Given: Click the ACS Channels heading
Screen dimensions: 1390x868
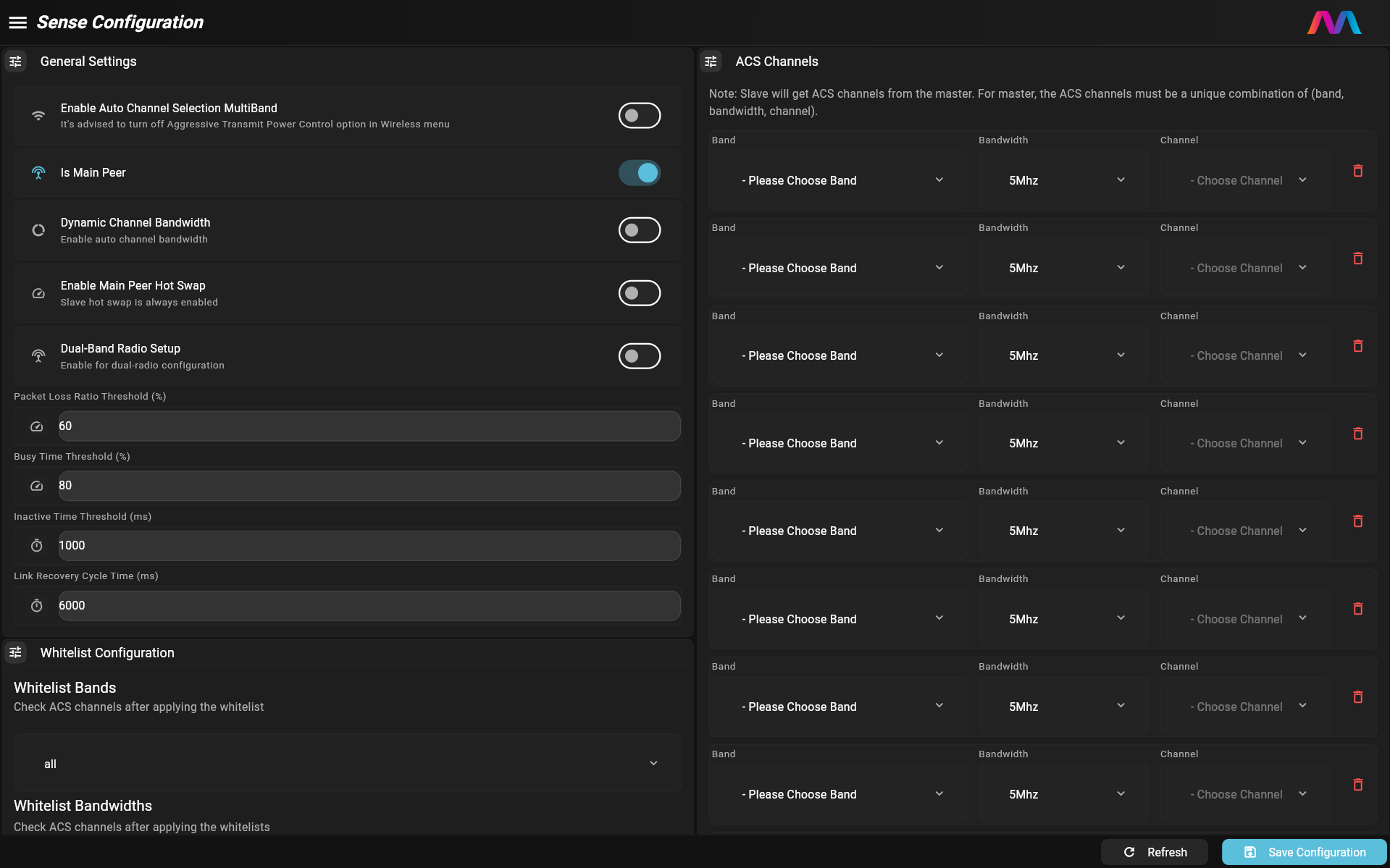Looking at the screenshot, I should (x=776, y=62).
